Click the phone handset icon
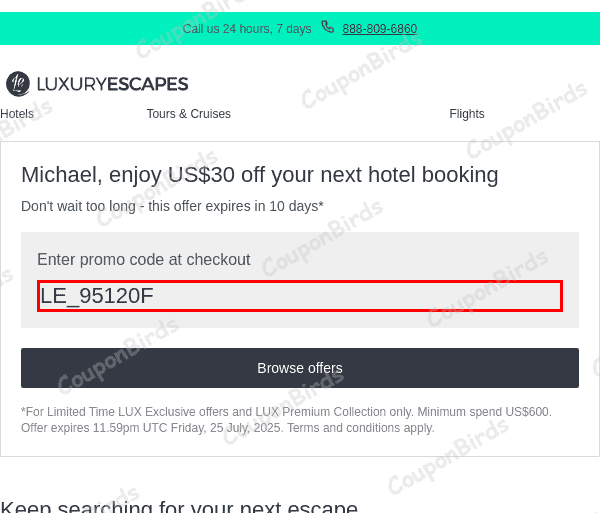This screenshot has height=513, width=600. point(328,28)
